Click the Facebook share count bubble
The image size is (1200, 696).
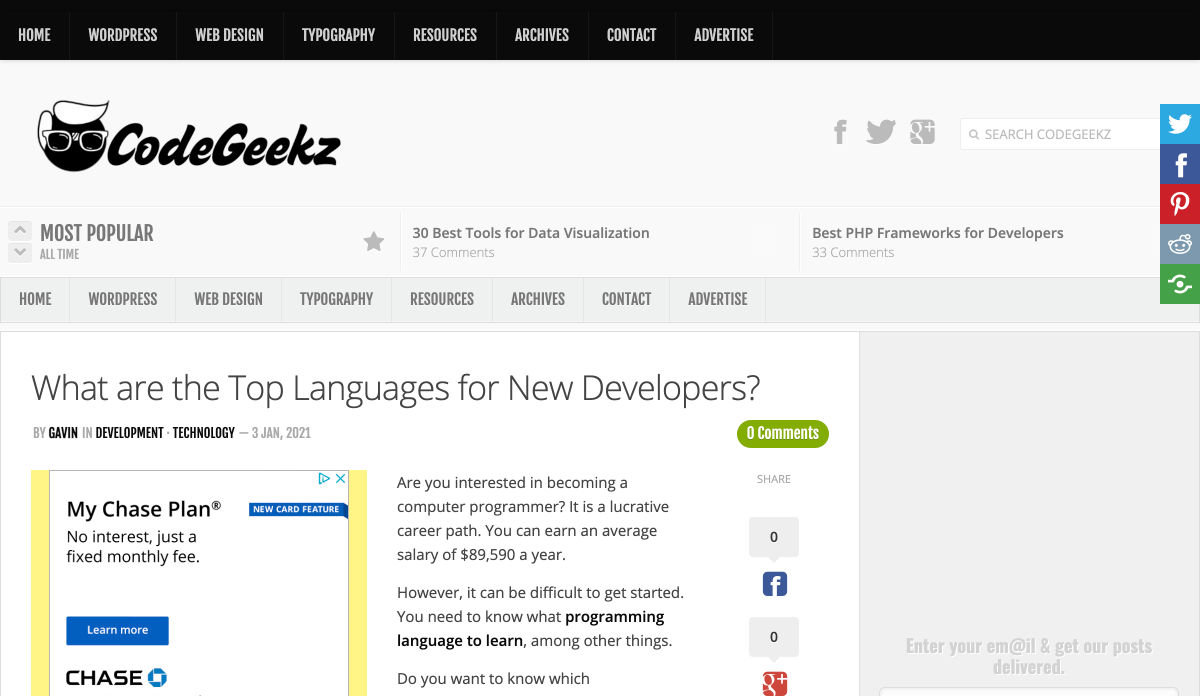pyautogui.click(x=774, y=538)
